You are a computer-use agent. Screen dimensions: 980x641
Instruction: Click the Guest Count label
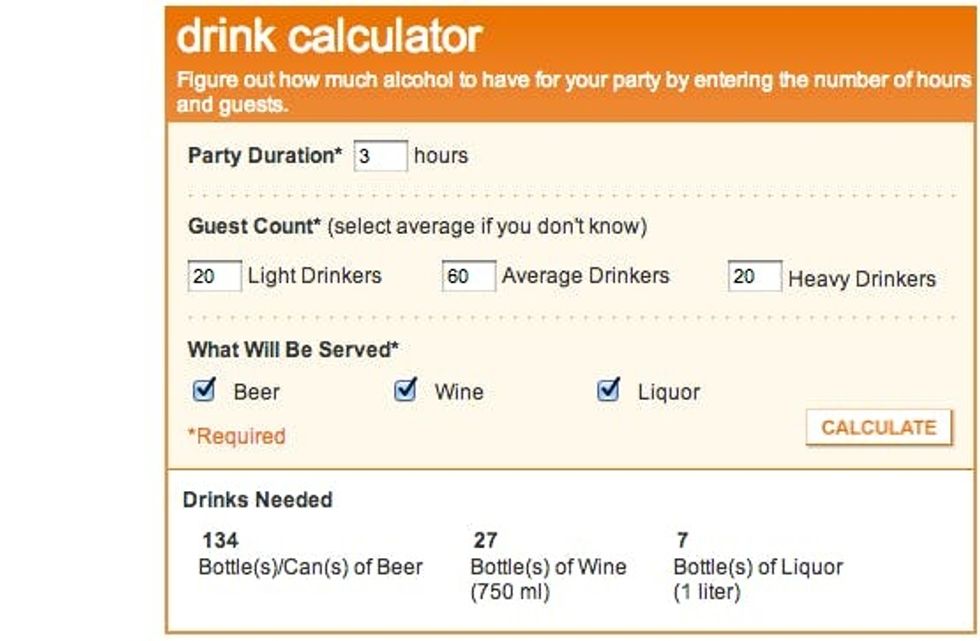[x=254, y=227]
